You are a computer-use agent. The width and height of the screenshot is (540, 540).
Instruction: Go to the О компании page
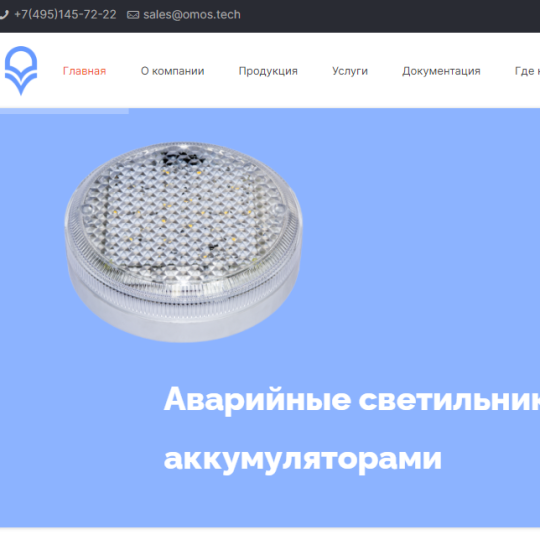pos(173,71)
